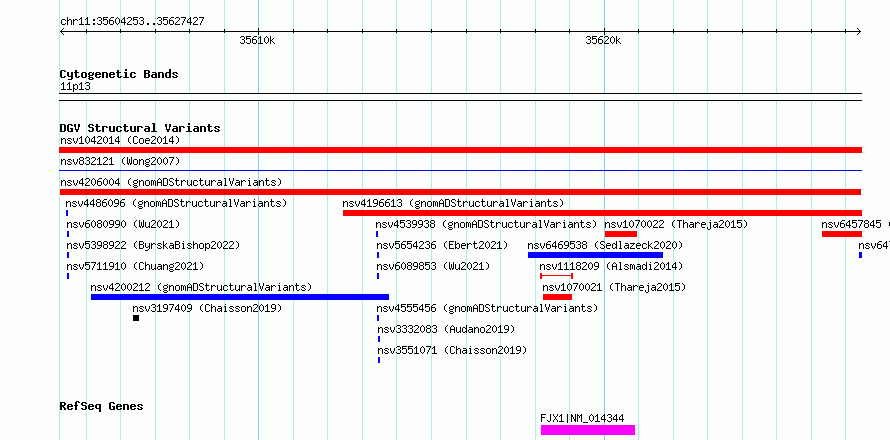Click the nsv1042014 (Coe2014) label

tap(120, 140)
